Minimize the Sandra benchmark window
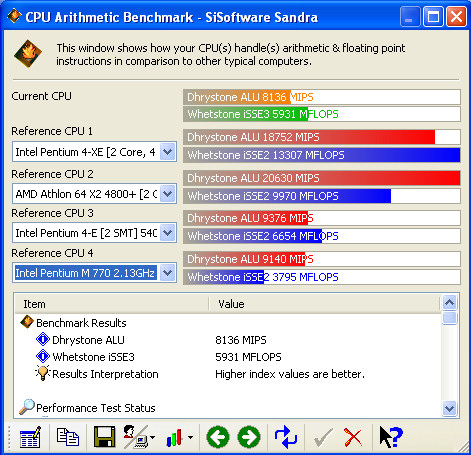This screenshot has height=455, width=471. [x=410, y=16]
